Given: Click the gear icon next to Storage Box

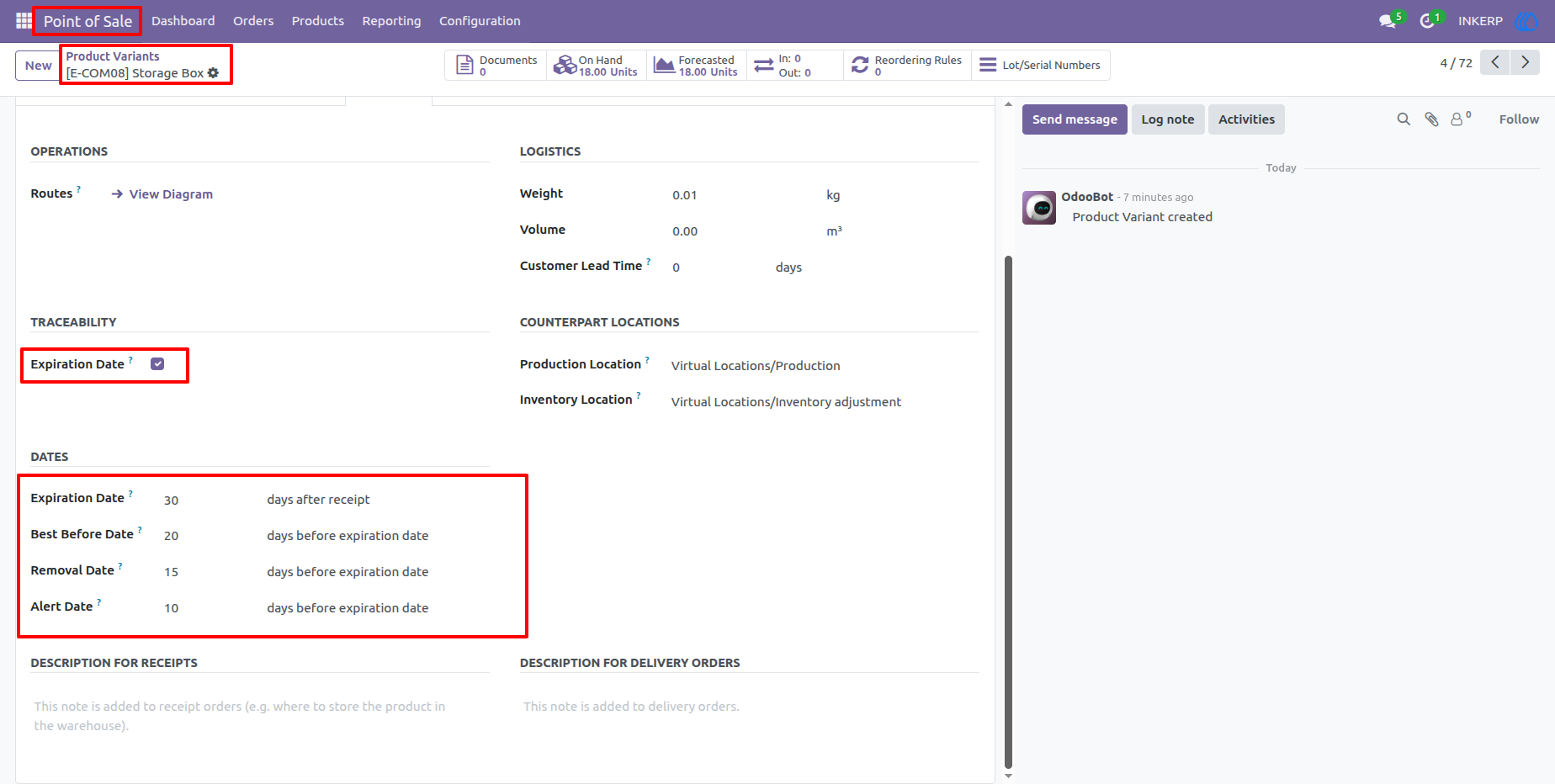Looking at the screenshot, I should [x=213, y=73].
